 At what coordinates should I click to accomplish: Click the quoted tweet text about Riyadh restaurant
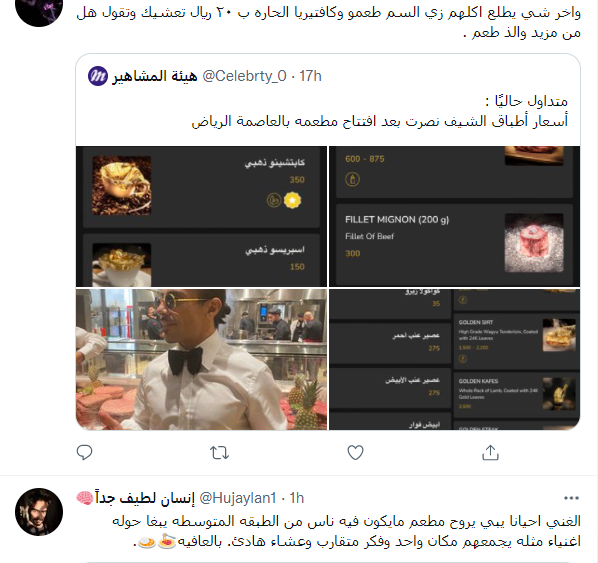(379, 111)
